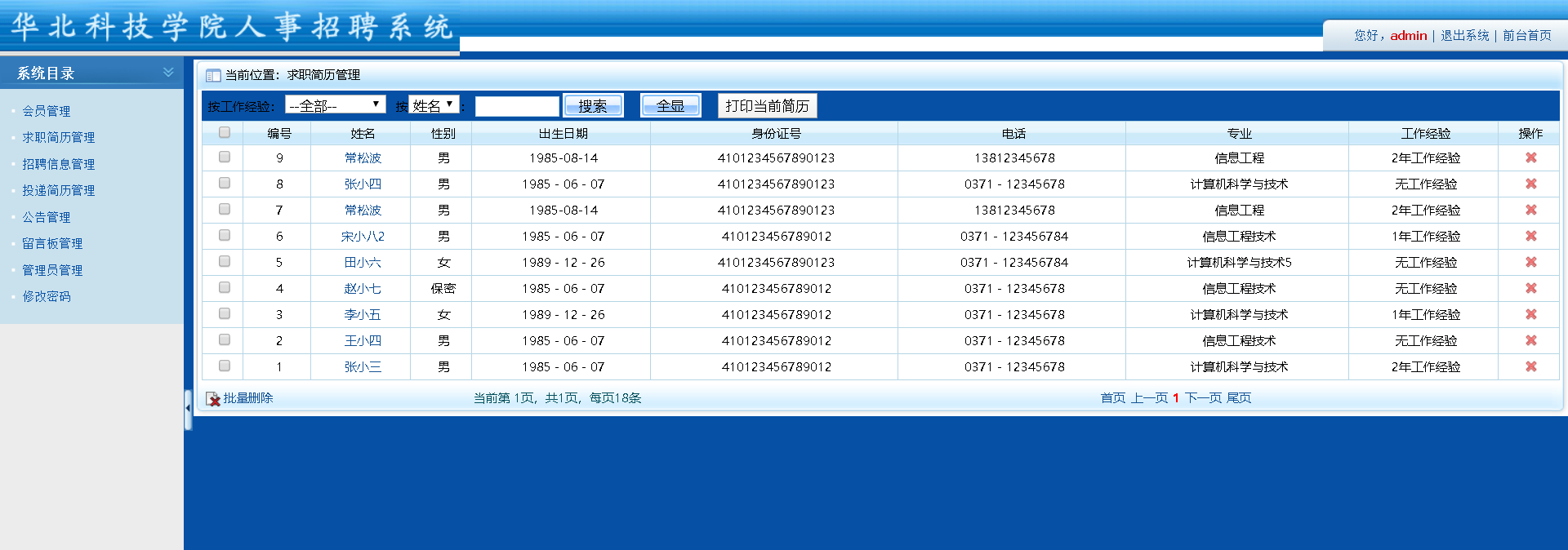Toggle the select-all header checkbox
The height and width of the screenshot is (550, 1568).
tap(225, 132)
